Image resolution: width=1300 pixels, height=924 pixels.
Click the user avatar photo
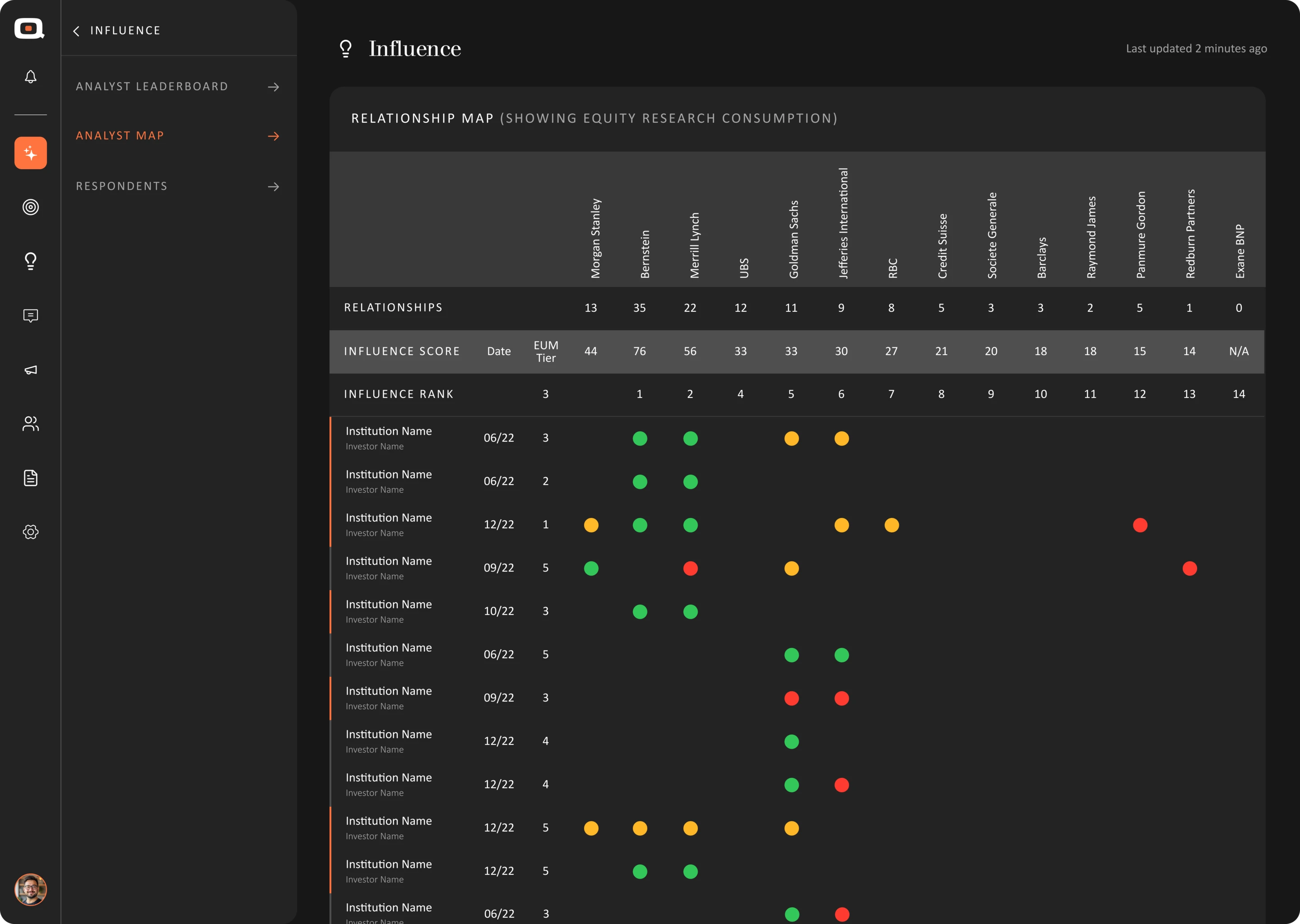coord(31,889)
